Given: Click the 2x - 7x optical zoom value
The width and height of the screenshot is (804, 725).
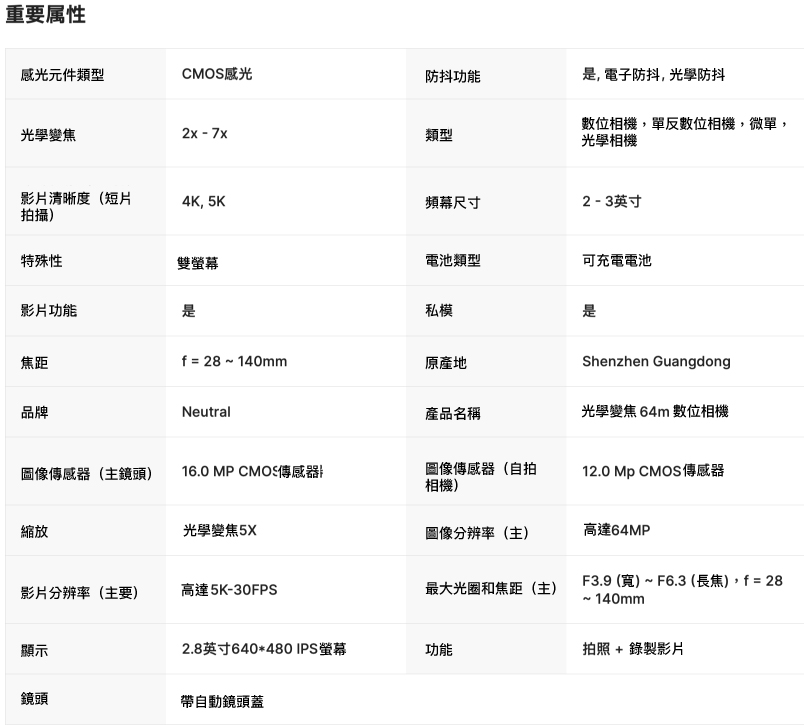Looking at the screenshot, I should 204,133.
